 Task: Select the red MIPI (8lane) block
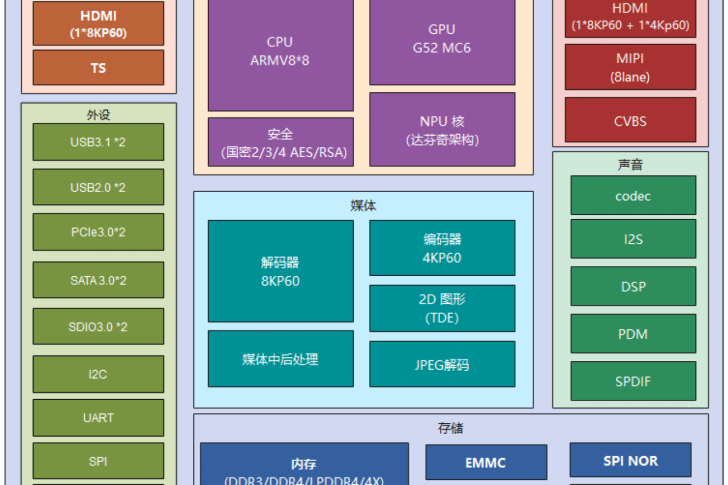pos(630,67)
